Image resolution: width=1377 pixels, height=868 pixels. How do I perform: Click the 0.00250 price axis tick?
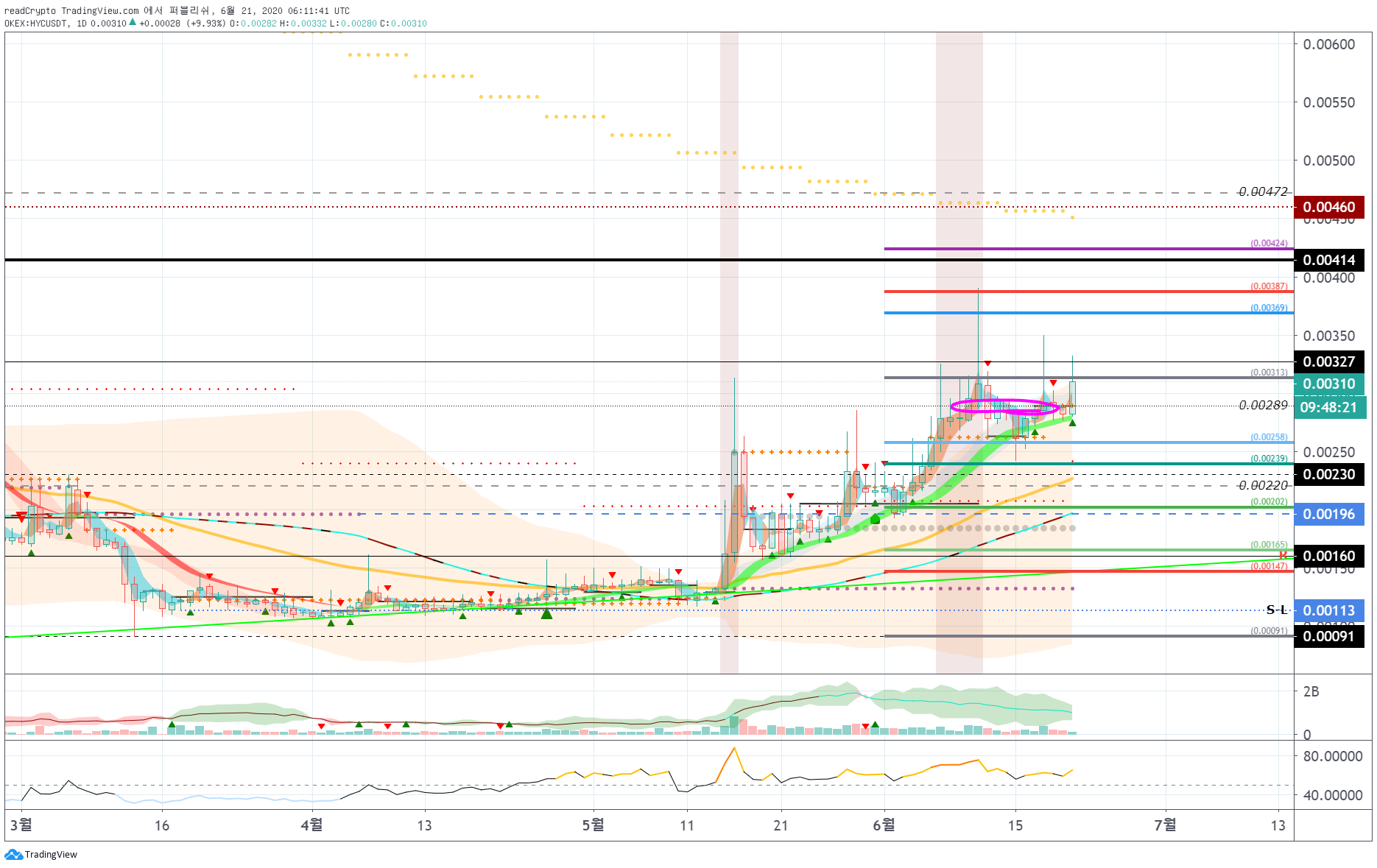coord(1328,452)
